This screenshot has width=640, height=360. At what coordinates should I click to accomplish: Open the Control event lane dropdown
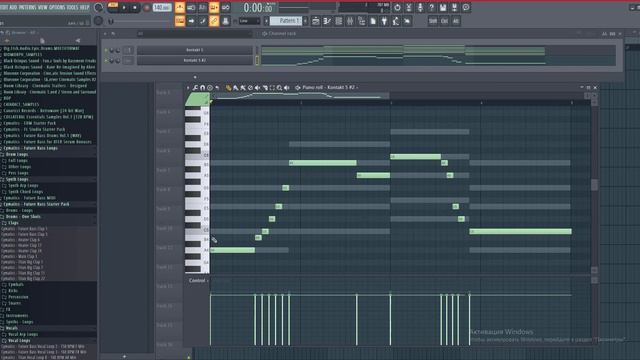[198, 280]
